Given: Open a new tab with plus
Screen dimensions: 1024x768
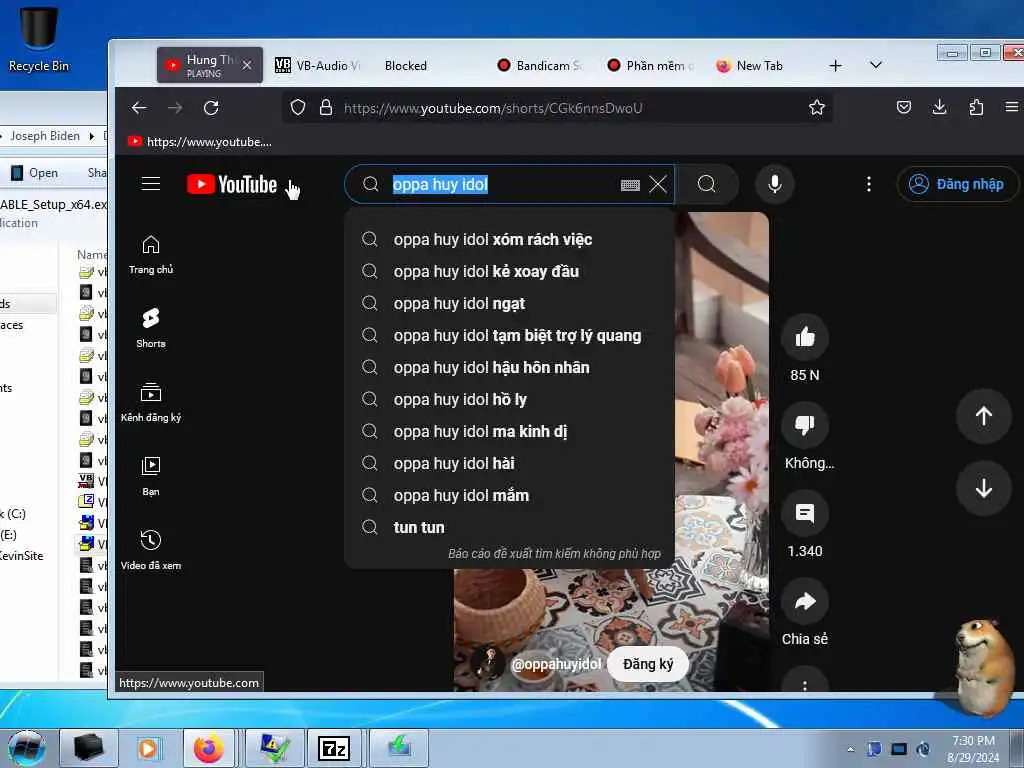Looking at the screenshot, I should [835, 65].
